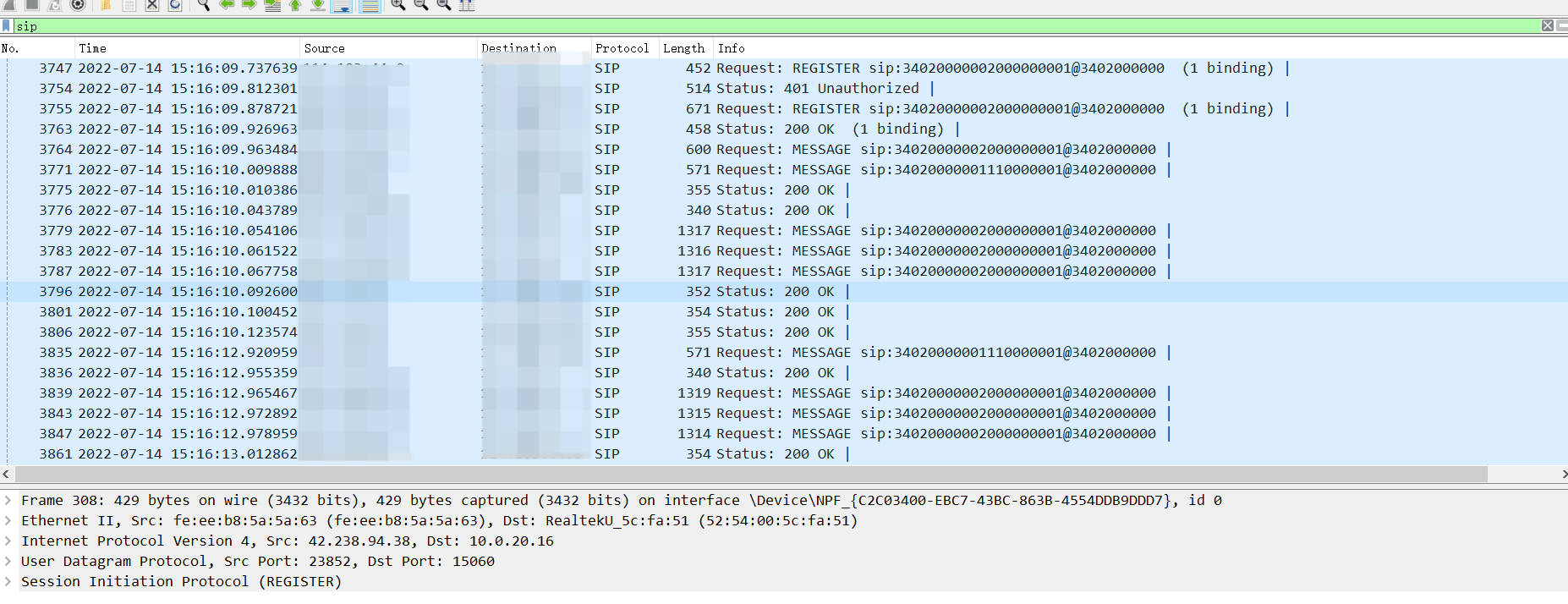This screenshot has width=1568, height=604.
Task: Select packet 3839 with length 1319
Action: 784,393
